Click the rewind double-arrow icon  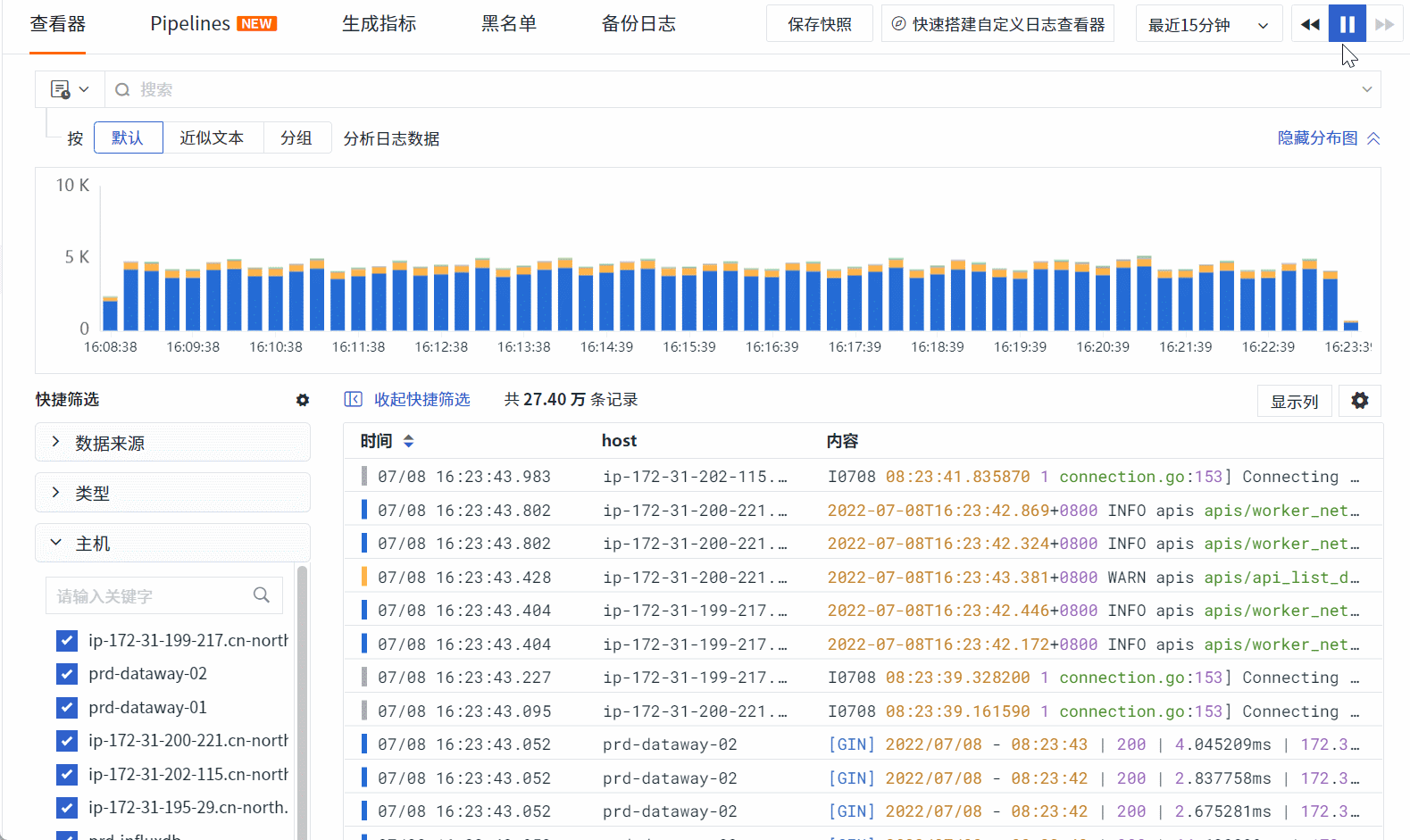point(1310,24)
